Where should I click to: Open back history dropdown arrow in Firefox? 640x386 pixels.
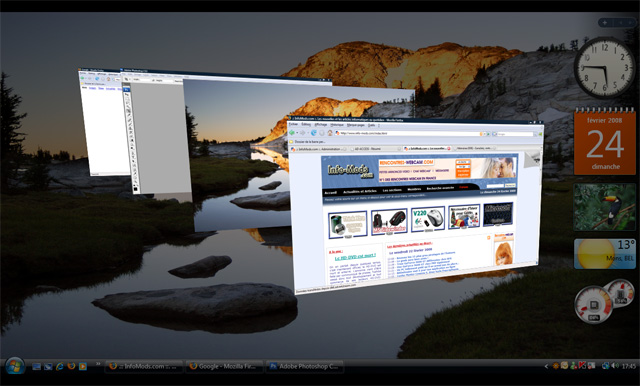pyautogui.click(x=297, y=133)
